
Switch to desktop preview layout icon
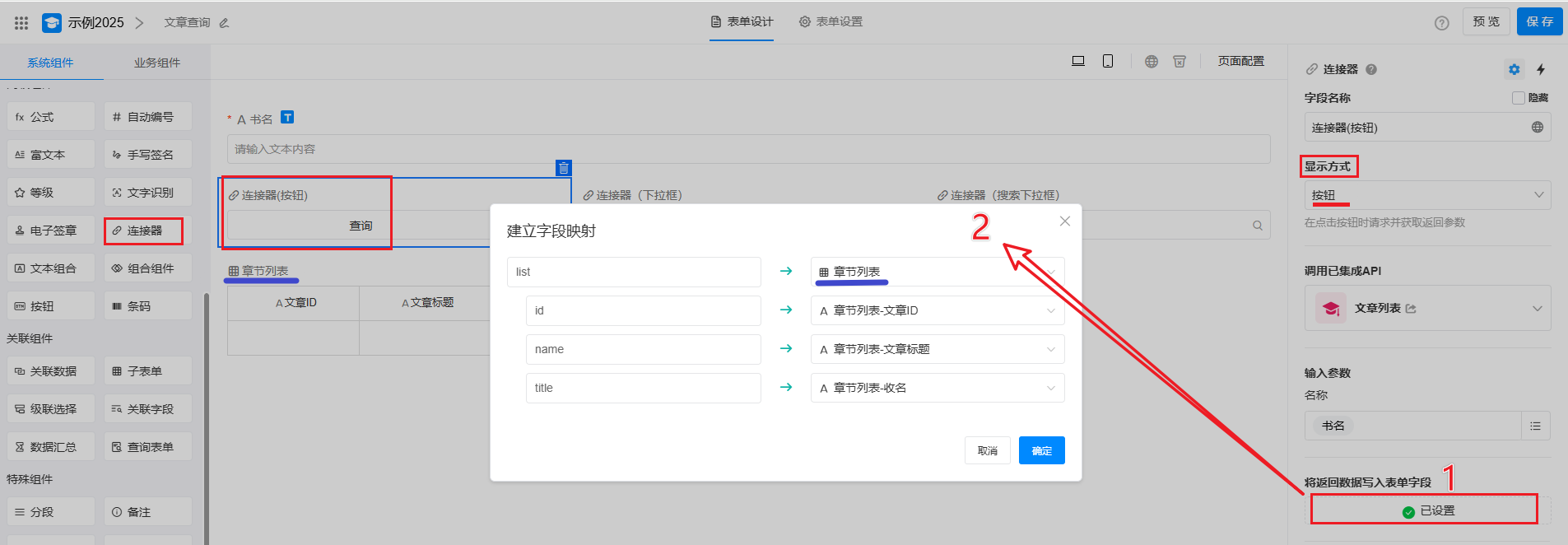pyautogui.click(x=1078, y=61)
